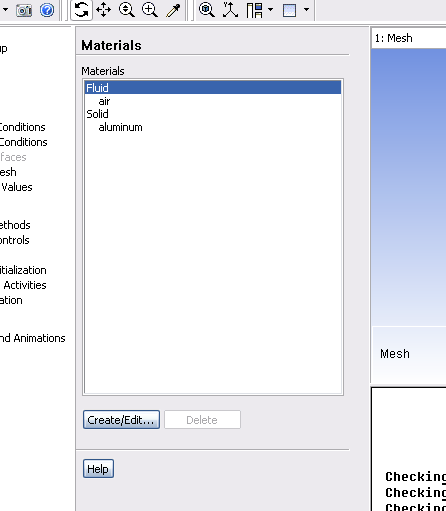Image resolution: width=446 pixels, height=511 pixels.
Task: Open graphics window layout dropdown arrow
Action: [306, 10]
